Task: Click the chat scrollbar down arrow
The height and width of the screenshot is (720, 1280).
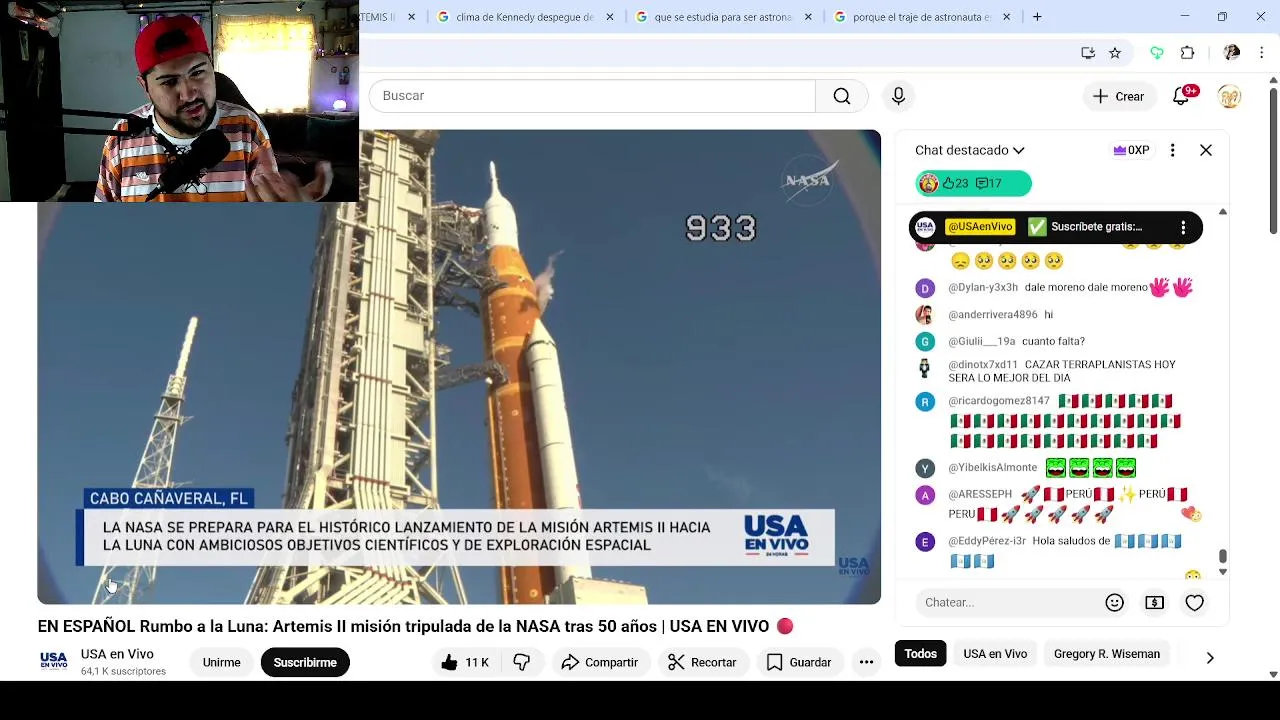Action: pos(1222,572)
